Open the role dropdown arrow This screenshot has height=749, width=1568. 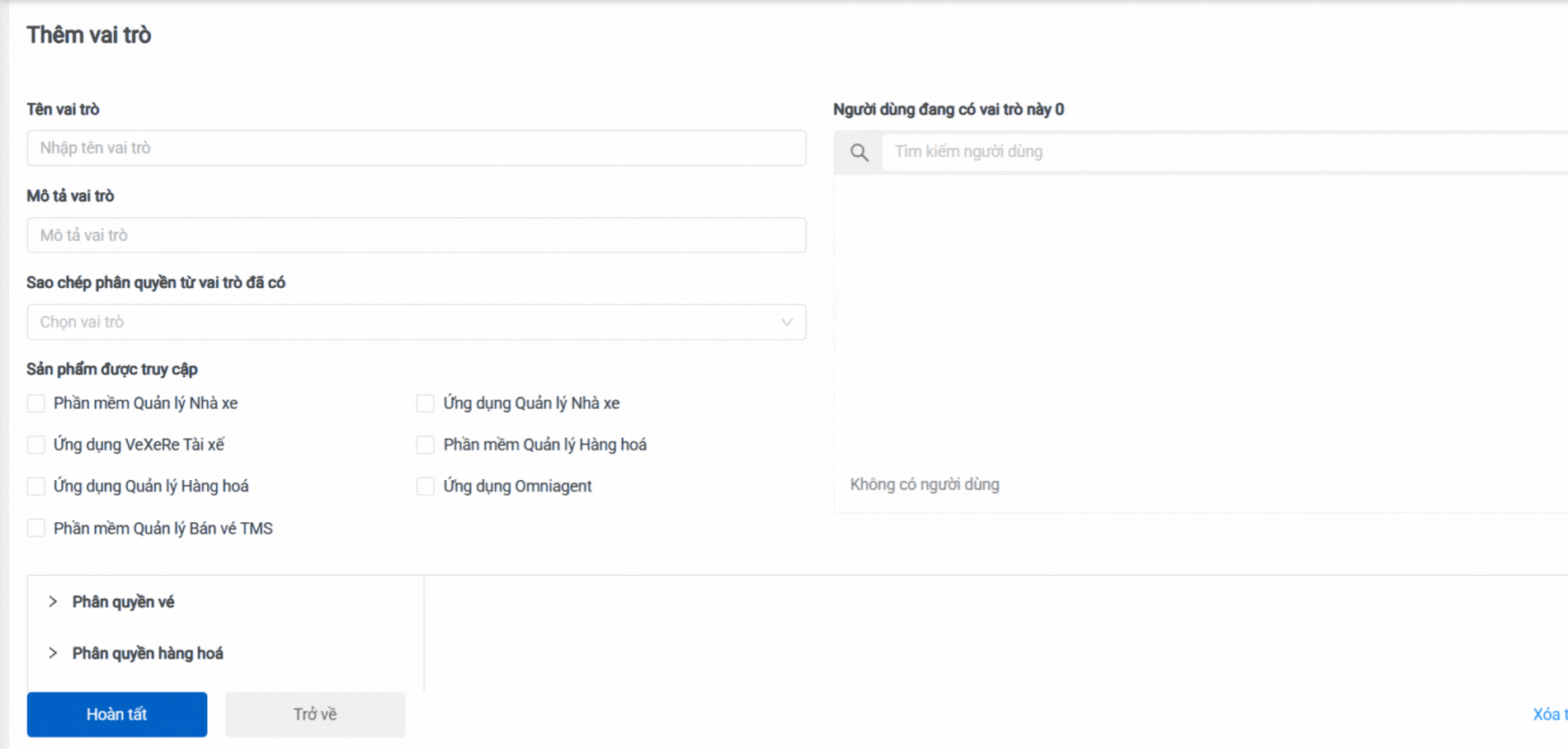[x=786, y=323]
